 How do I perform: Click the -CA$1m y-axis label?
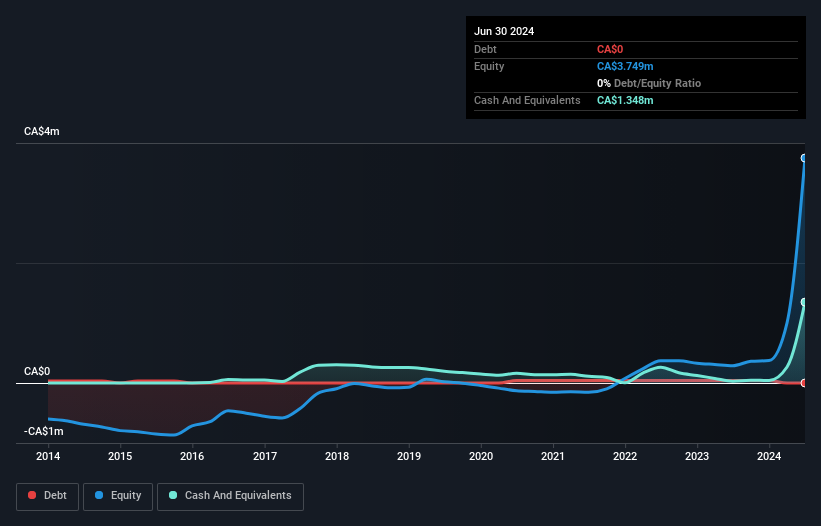[43, 431]
